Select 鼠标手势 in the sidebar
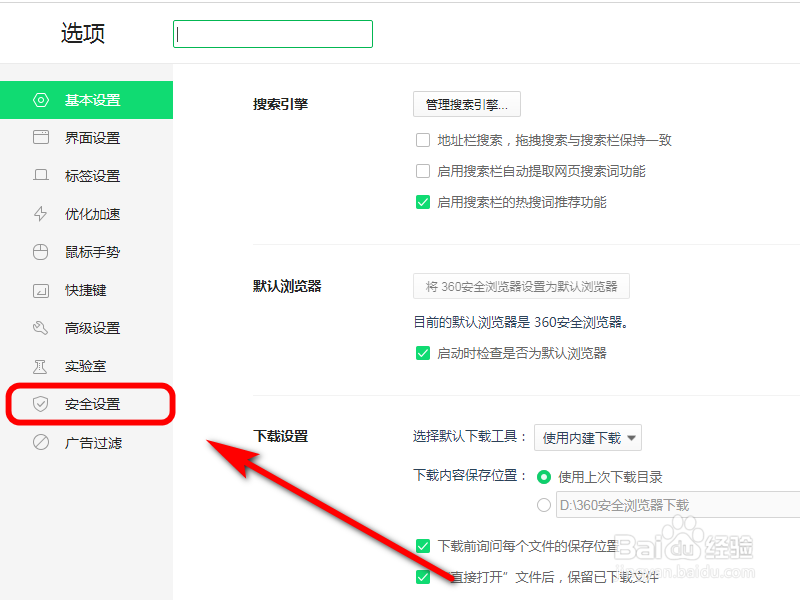This screenshot has height=600, width=800. click(86, 252)
